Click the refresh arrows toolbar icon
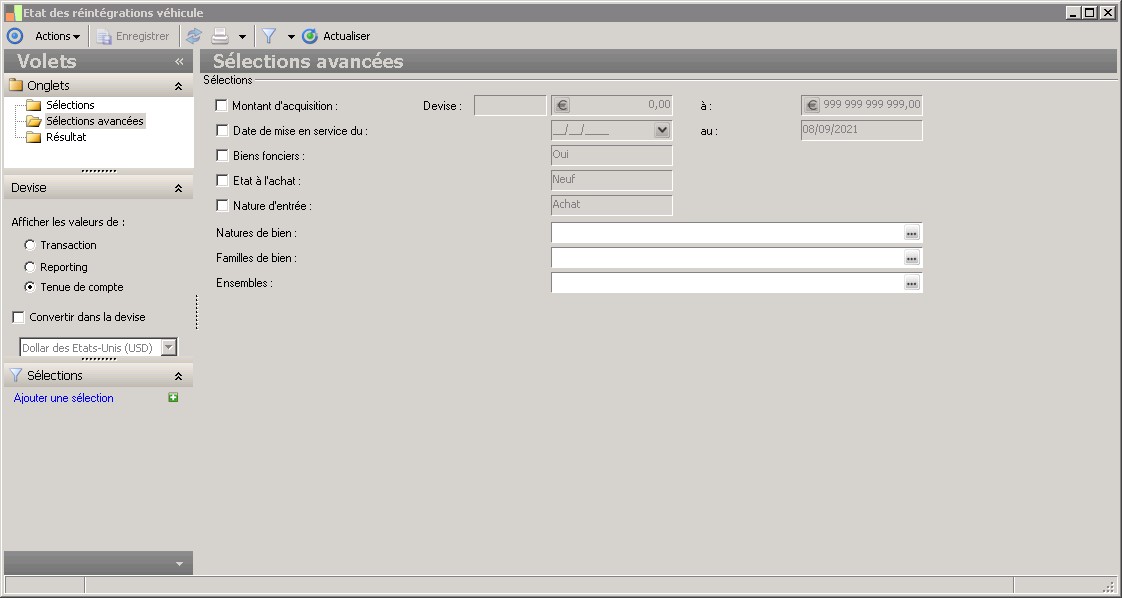 click(194, 36)
